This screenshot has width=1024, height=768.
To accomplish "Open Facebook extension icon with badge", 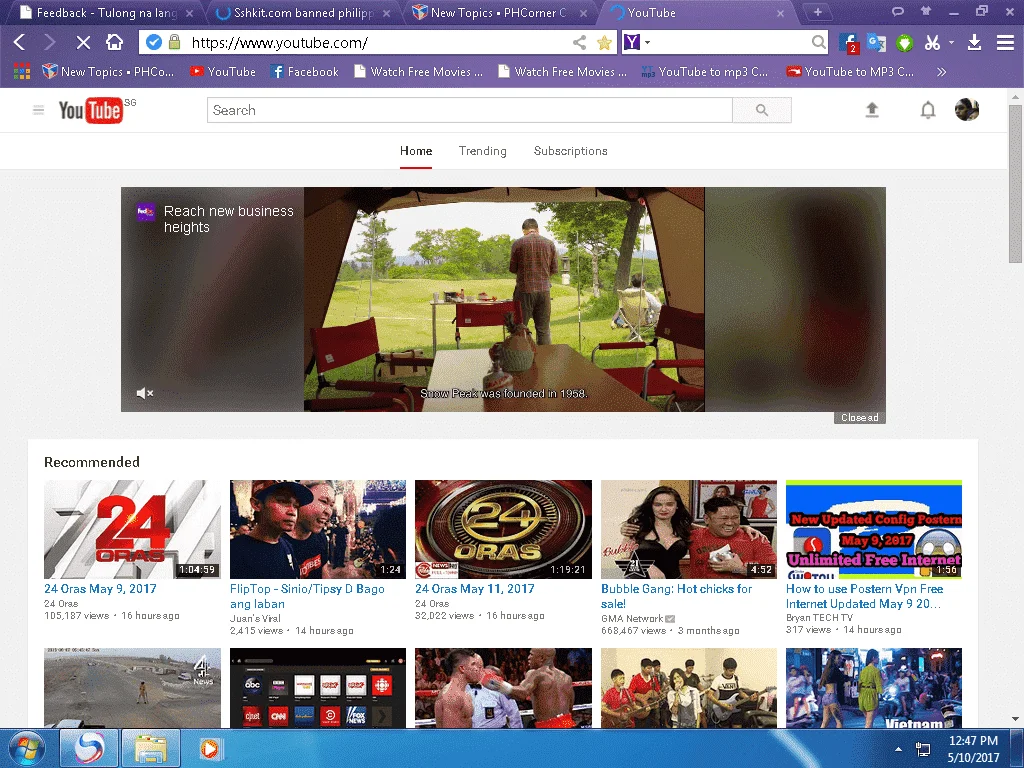I will [x=848, y=43].
